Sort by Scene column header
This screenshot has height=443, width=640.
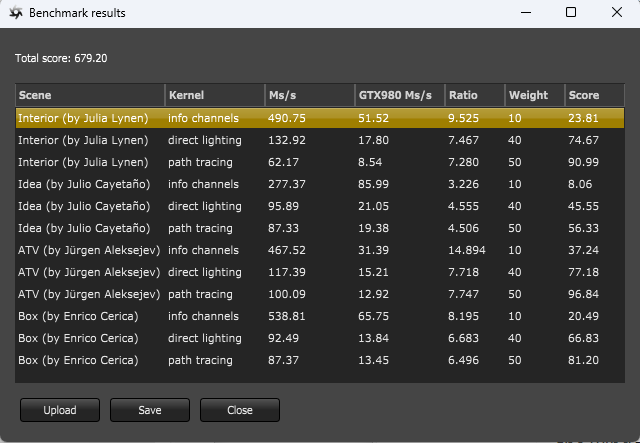[89, 96]
